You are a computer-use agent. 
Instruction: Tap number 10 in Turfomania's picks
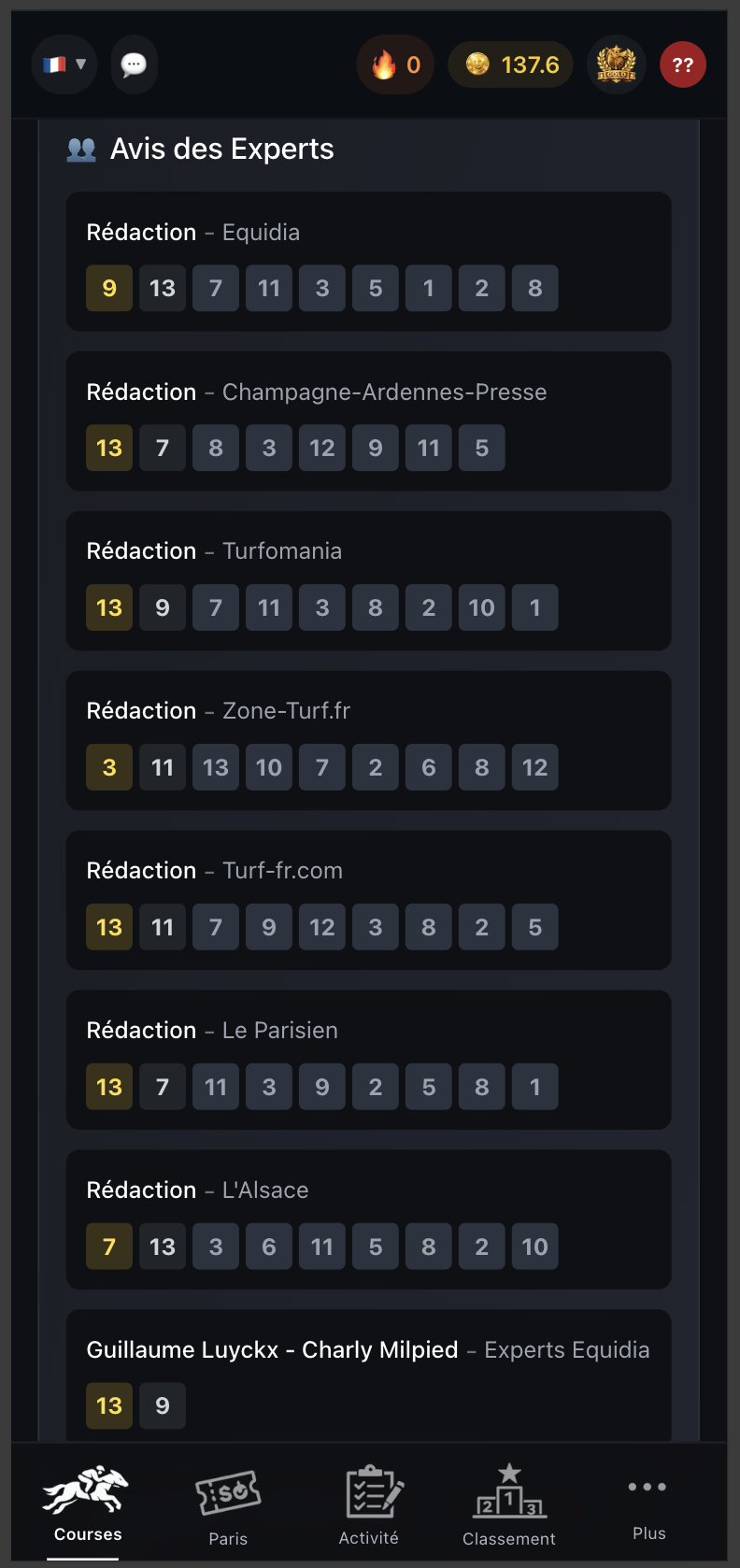click(x=482, y=607)
